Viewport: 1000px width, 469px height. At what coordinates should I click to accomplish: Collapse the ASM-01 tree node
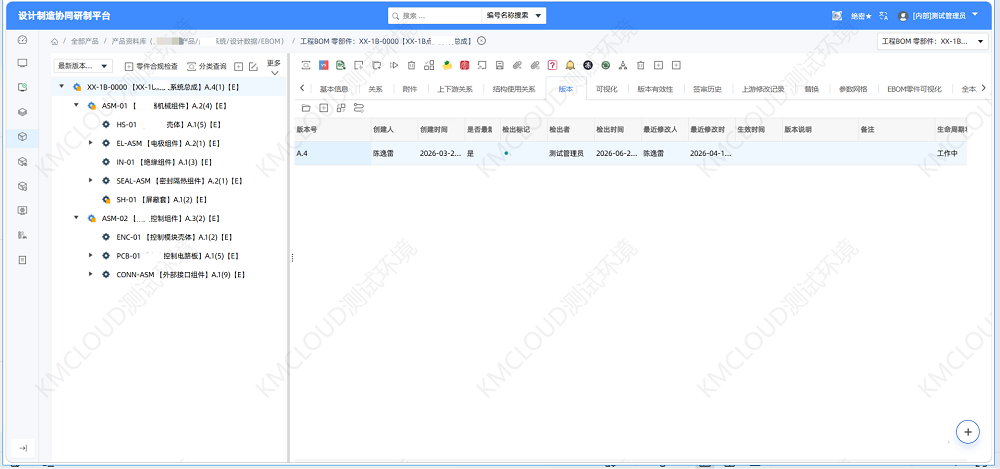point(76,105)
